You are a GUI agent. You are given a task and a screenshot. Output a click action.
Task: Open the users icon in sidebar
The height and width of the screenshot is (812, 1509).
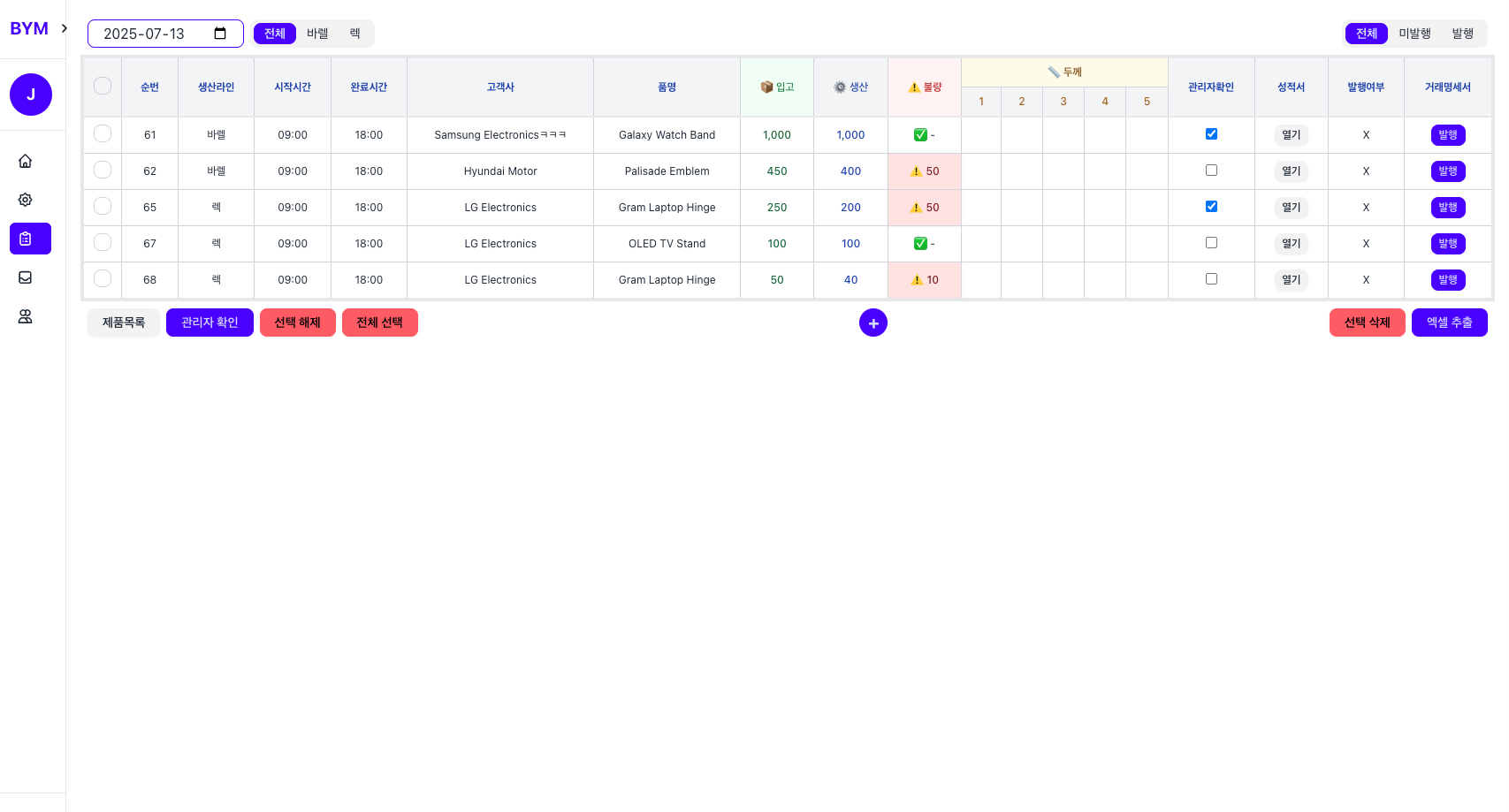coord(26,316)
